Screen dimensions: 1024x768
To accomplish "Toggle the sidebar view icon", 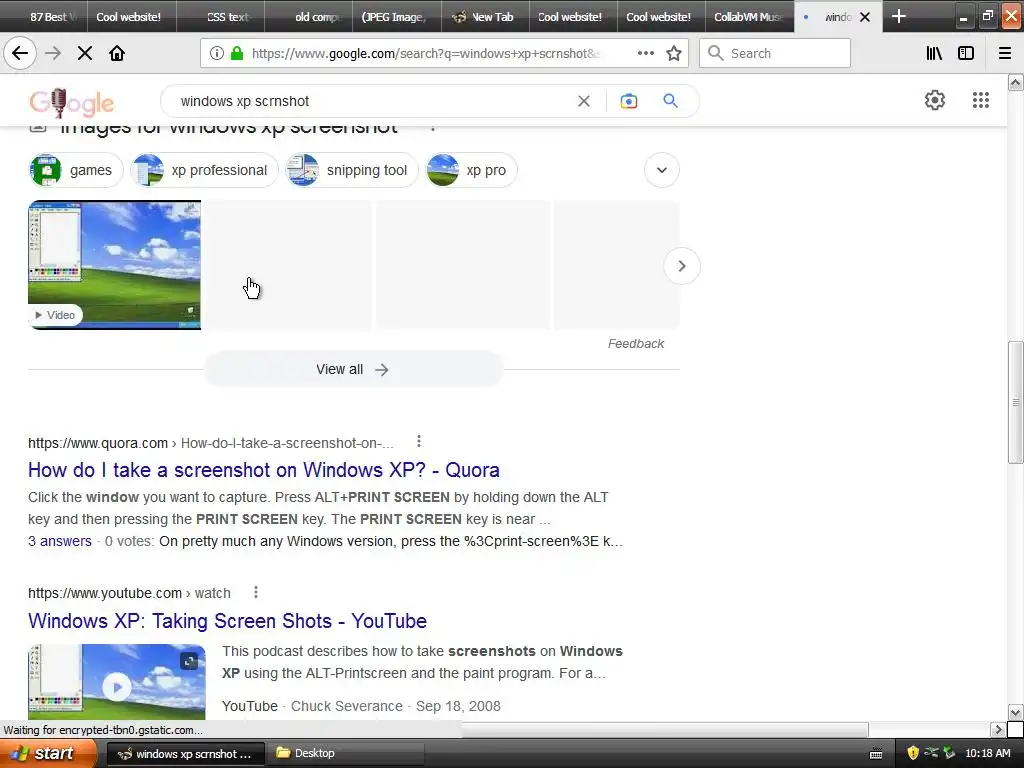I will coord(966,53).
